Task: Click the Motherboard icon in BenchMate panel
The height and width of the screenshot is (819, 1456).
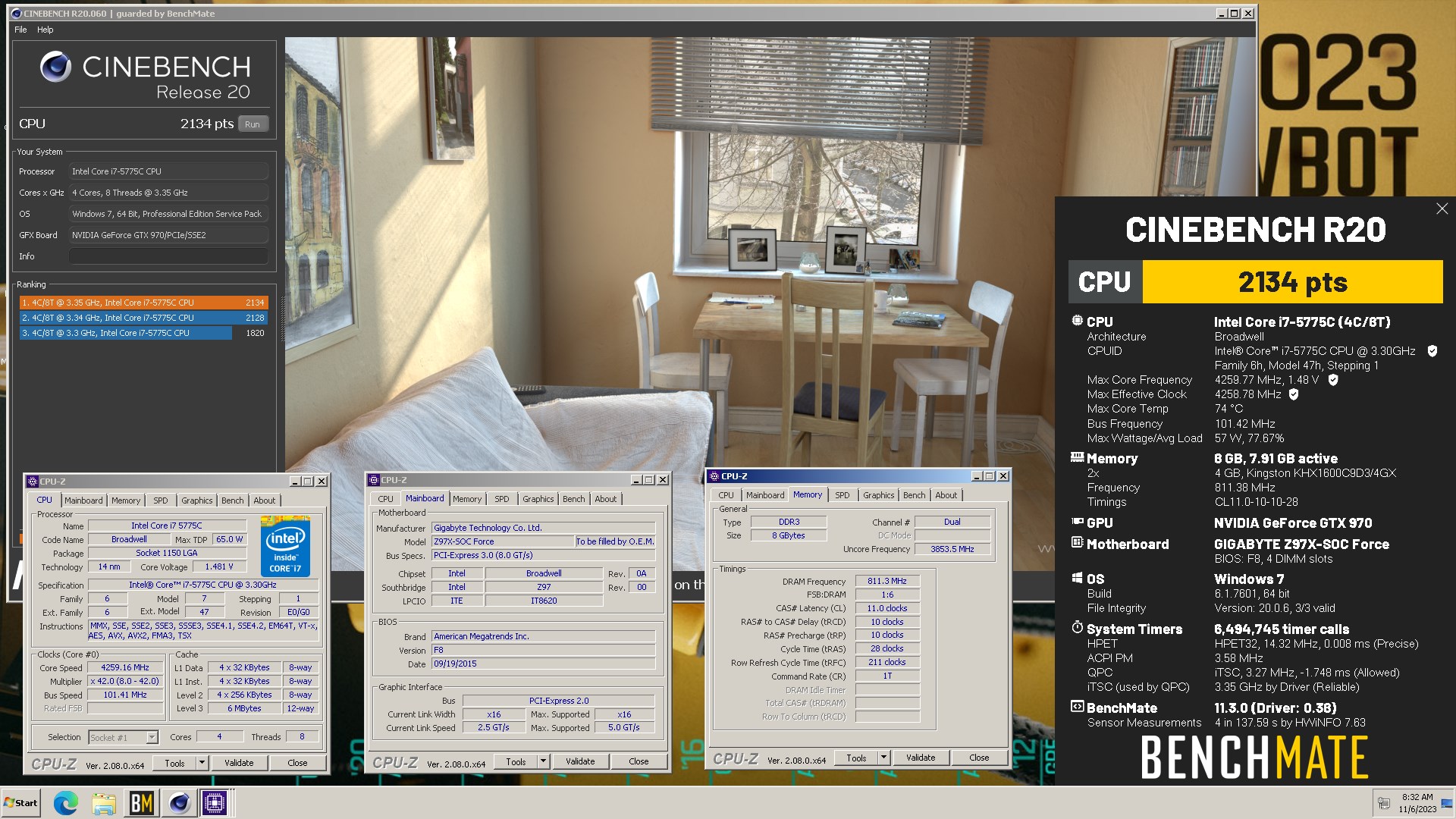Action: pos(1077,543)
